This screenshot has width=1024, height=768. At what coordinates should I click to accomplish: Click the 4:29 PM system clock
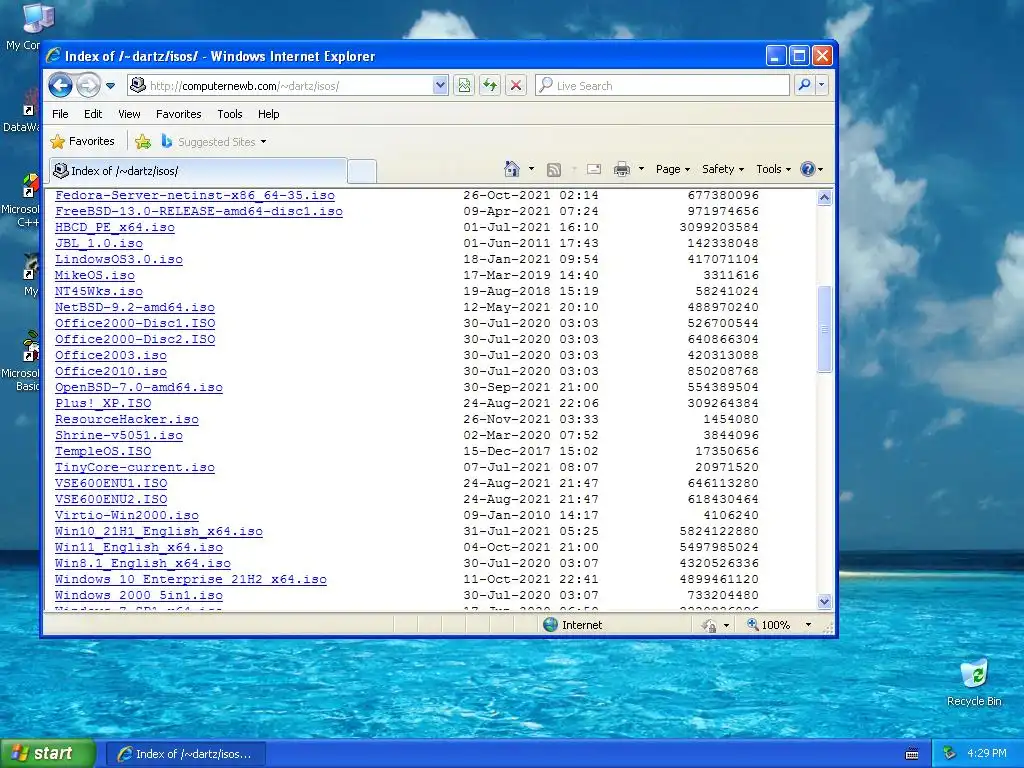point(987,754)
